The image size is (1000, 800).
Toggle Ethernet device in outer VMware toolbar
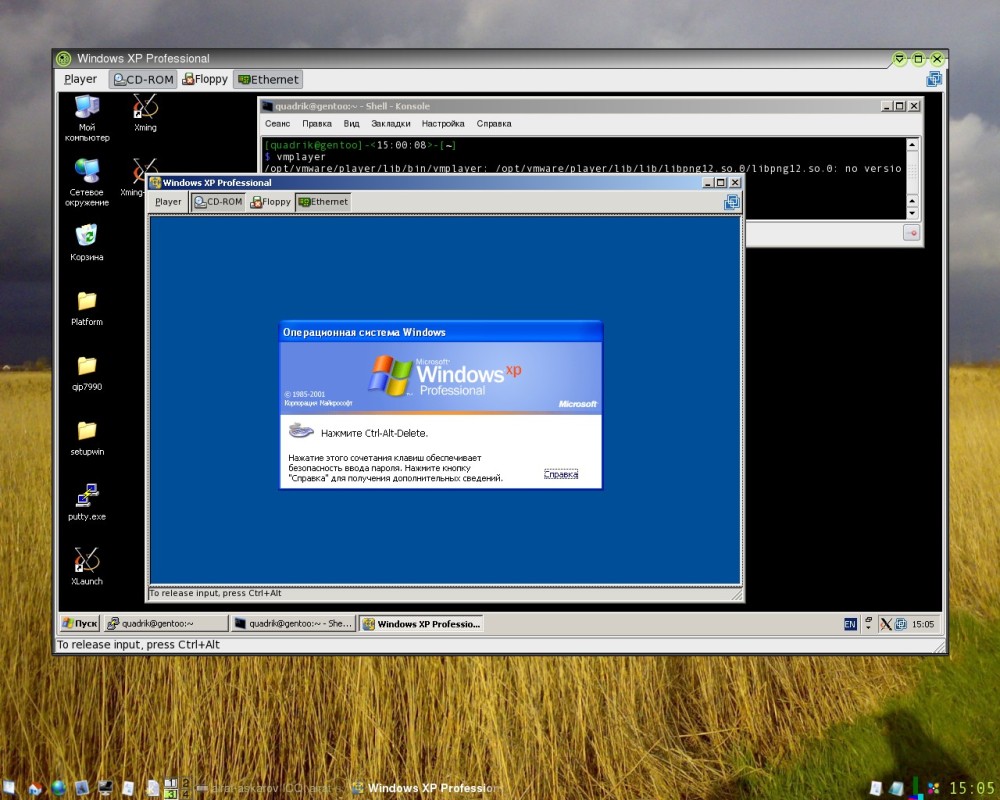tap(267, 79)
